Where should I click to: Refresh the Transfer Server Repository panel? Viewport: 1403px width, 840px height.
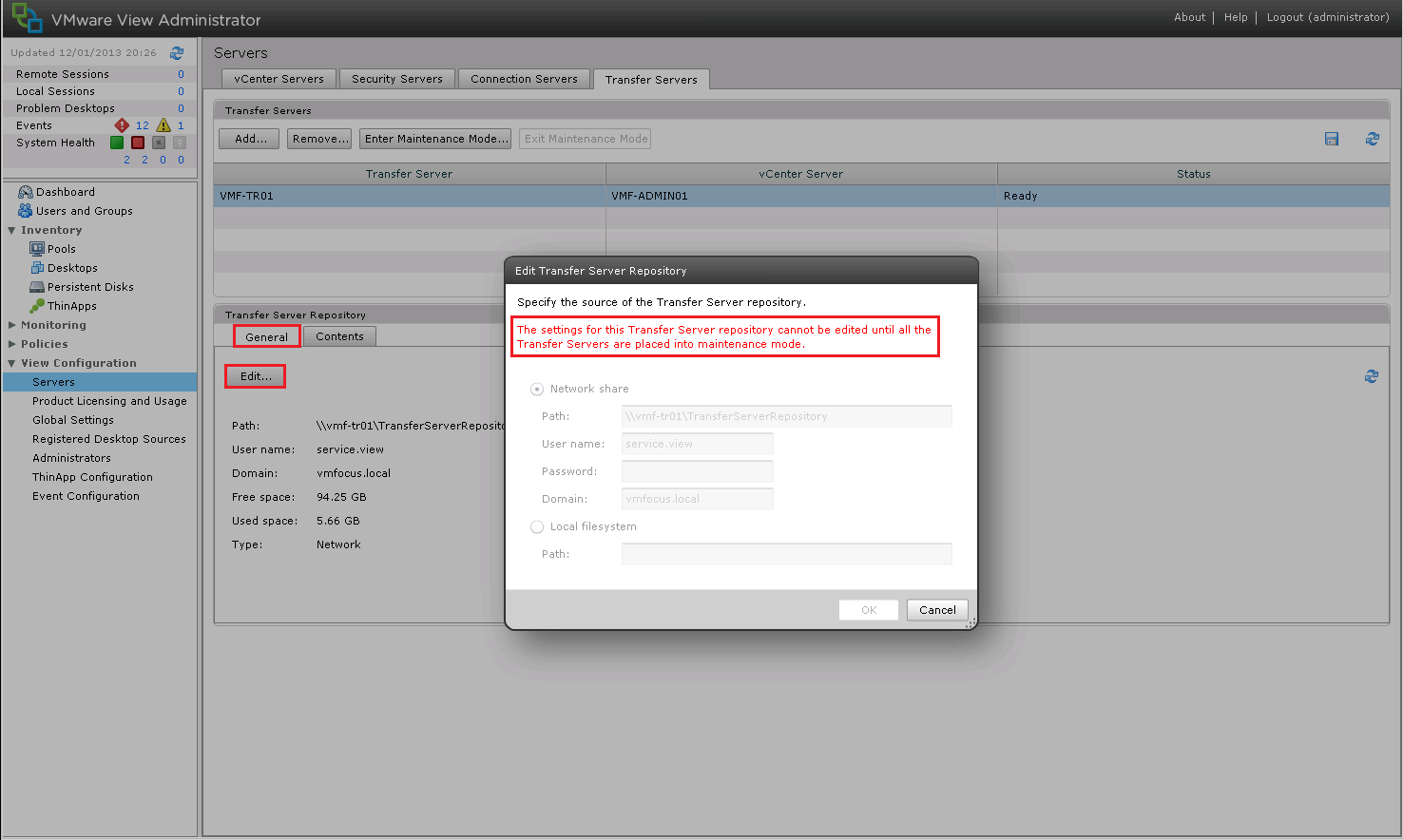point(1371,376)
